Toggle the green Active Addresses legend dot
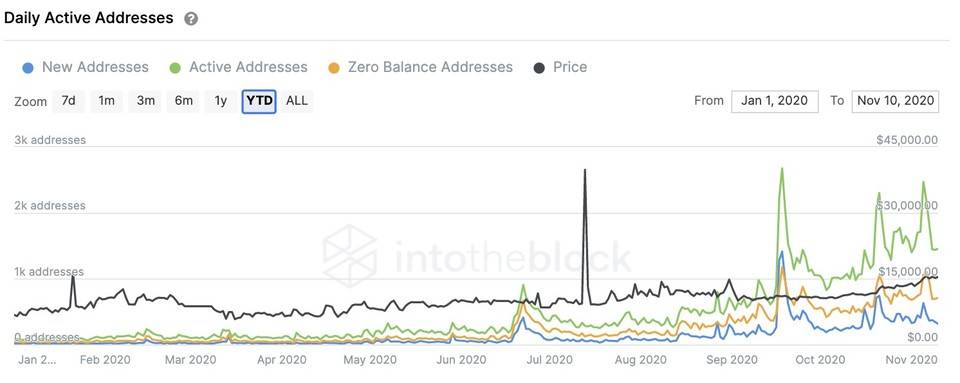The width and height of the screenshot is (960, 383). (x=174, y=68)
